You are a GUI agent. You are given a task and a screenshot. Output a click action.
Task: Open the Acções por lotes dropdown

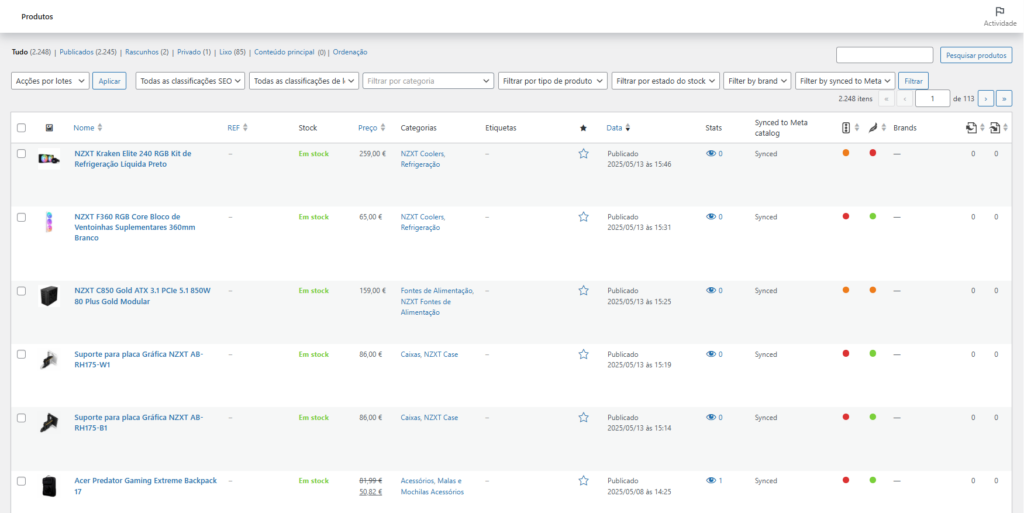pos(50,81)
